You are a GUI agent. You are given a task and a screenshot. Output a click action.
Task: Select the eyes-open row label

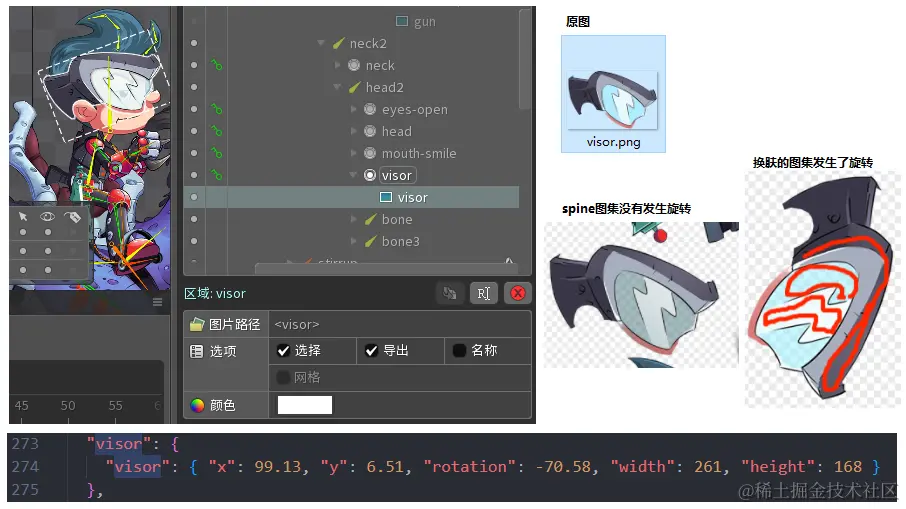(415, 110)
